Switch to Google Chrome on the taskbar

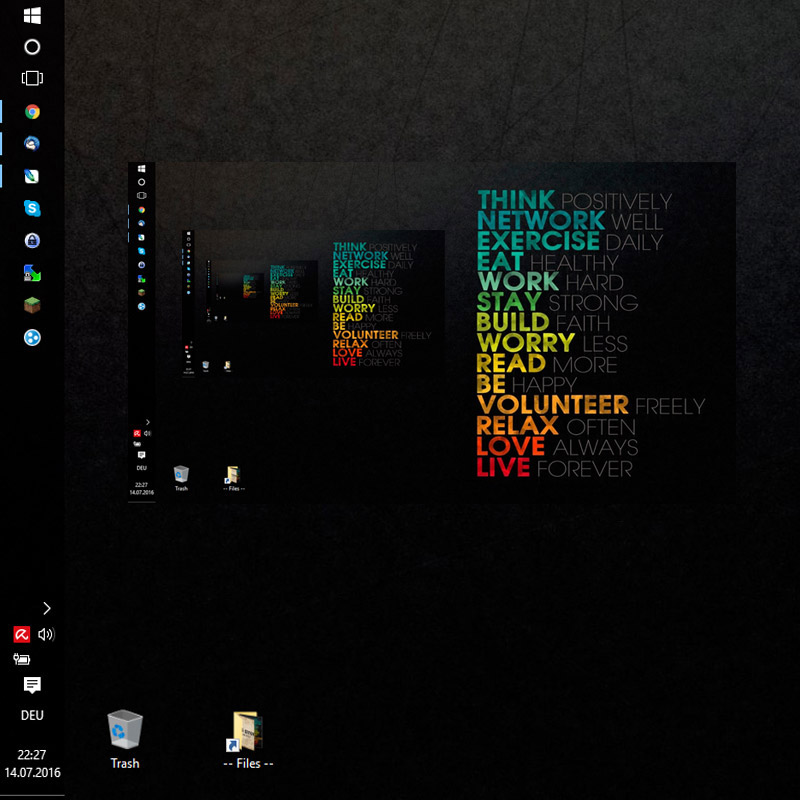click(x=32, y=112)
